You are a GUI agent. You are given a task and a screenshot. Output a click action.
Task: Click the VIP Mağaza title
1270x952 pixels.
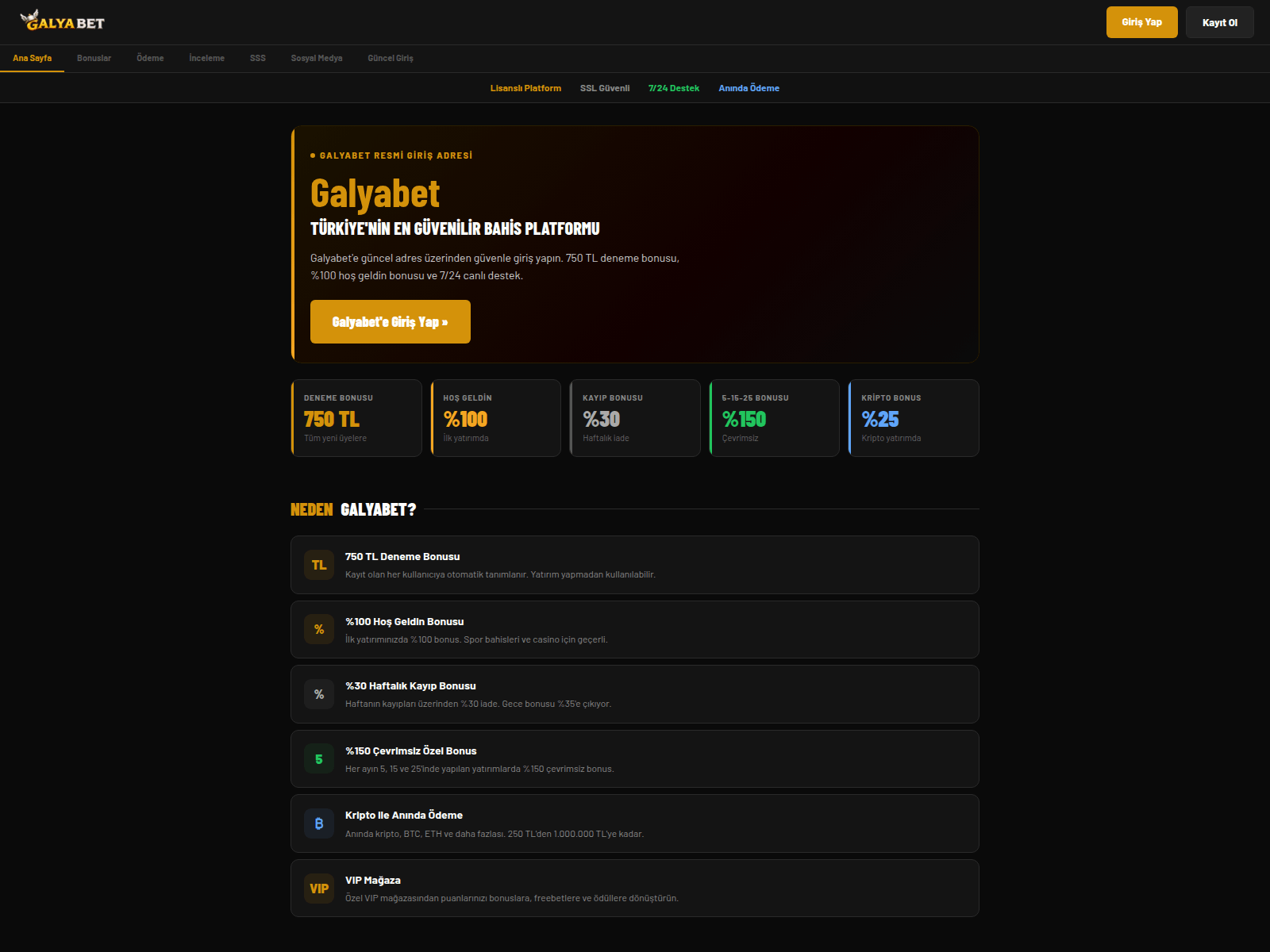(x=373, y=881)
